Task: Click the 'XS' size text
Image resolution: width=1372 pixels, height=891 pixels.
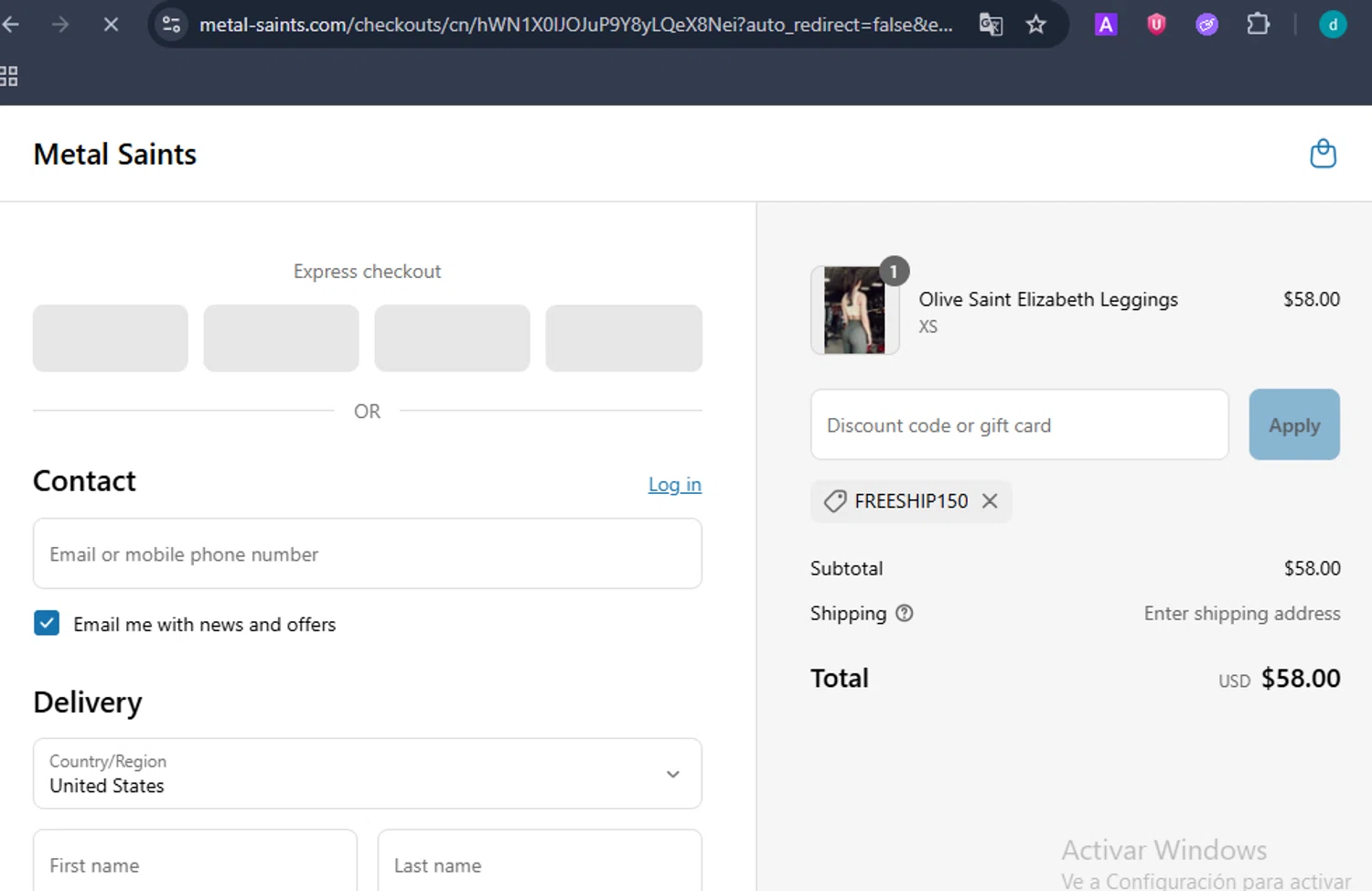Action: [x=927, y=327]
